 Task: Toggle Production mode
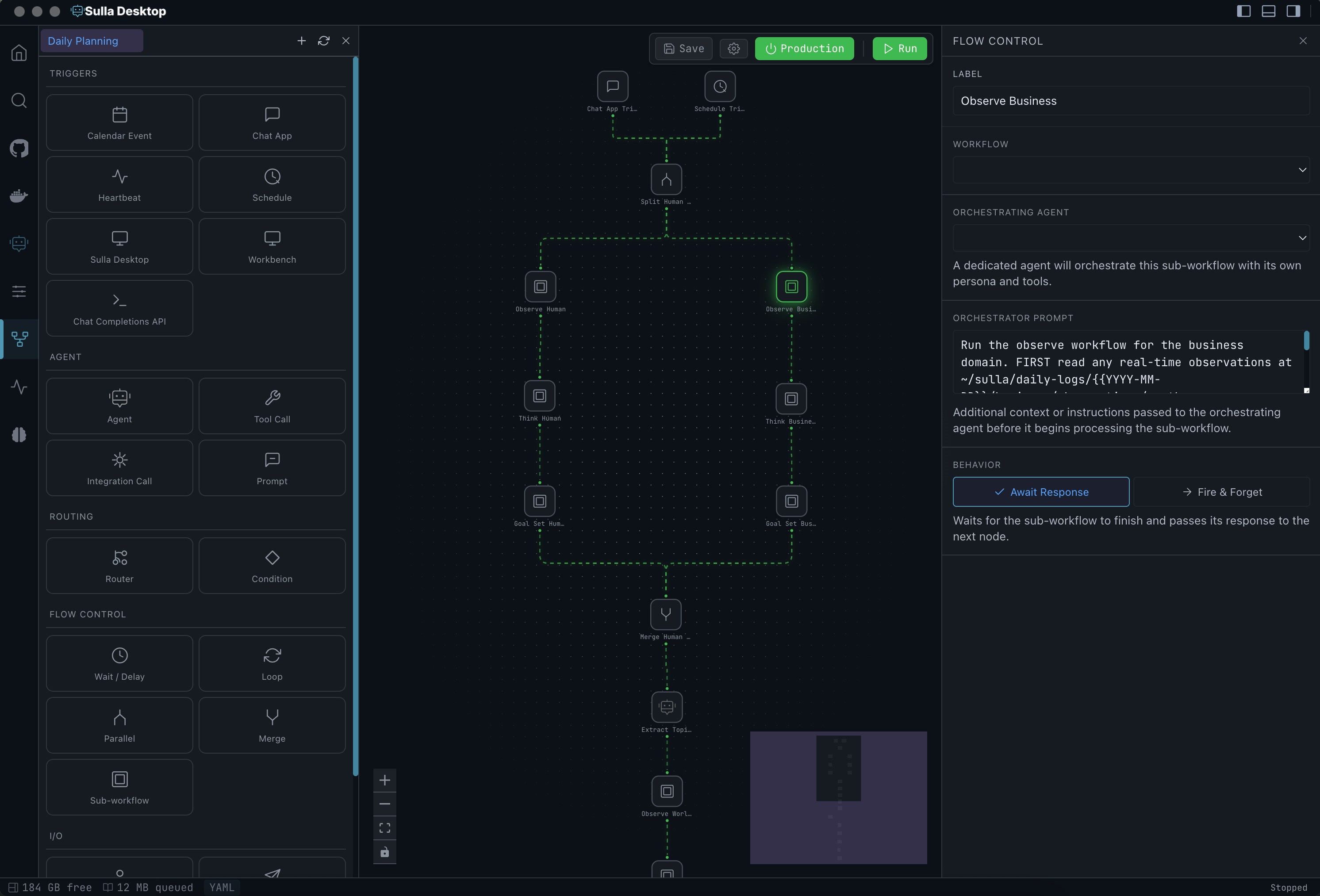tap(804, 48)
